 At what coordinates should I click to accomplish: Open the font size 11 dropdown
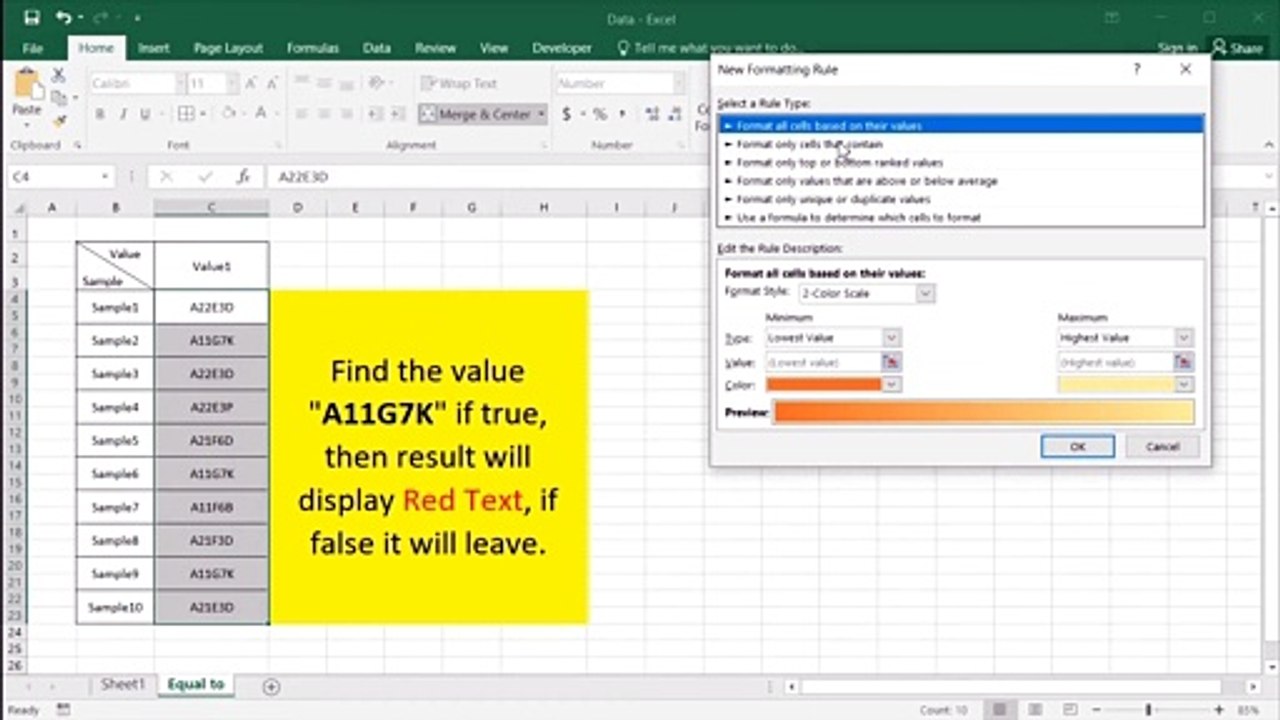pos(232,84)
